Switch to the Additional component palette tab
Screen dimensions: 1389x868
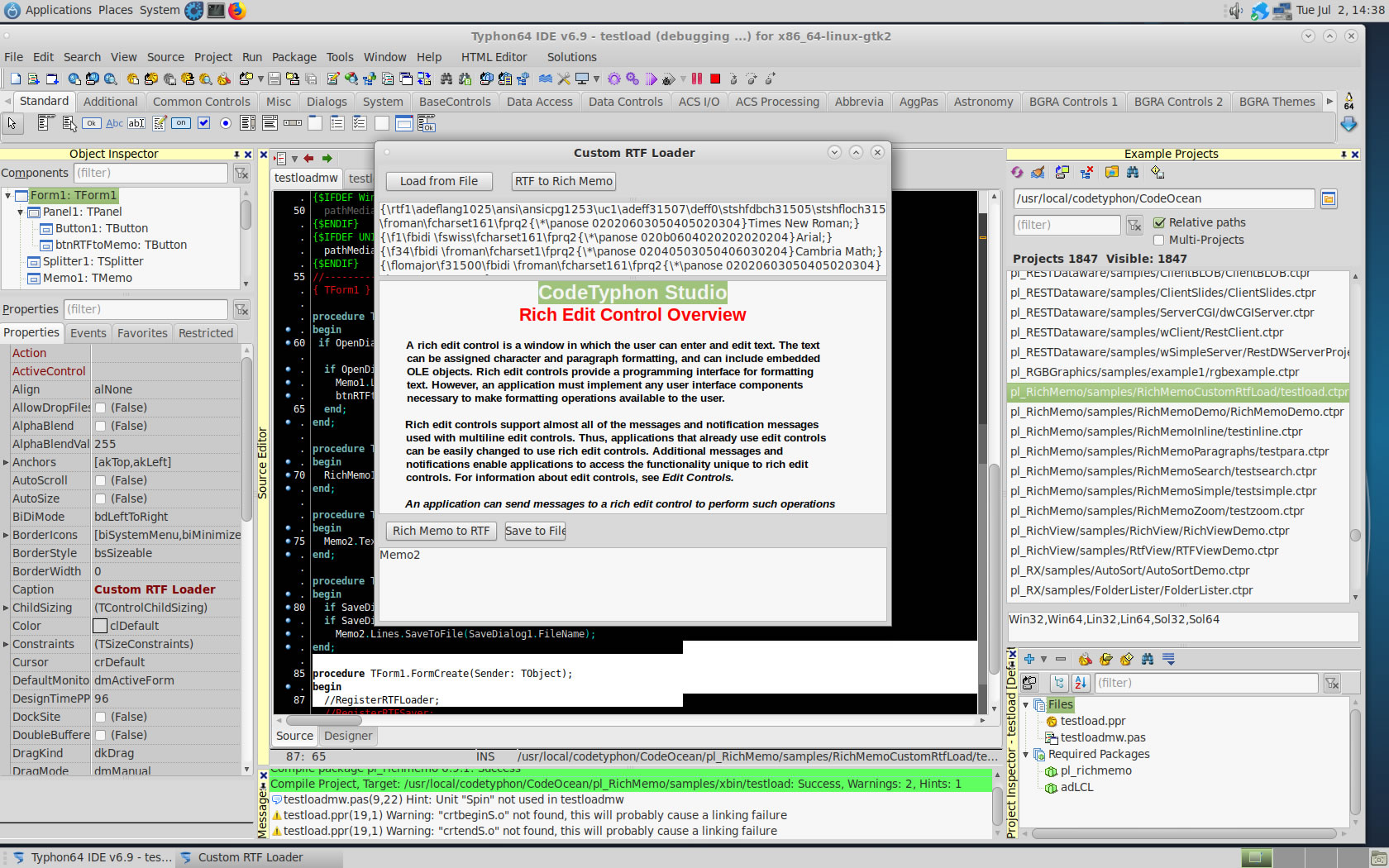pyautogui.click(x=111, y=102)
